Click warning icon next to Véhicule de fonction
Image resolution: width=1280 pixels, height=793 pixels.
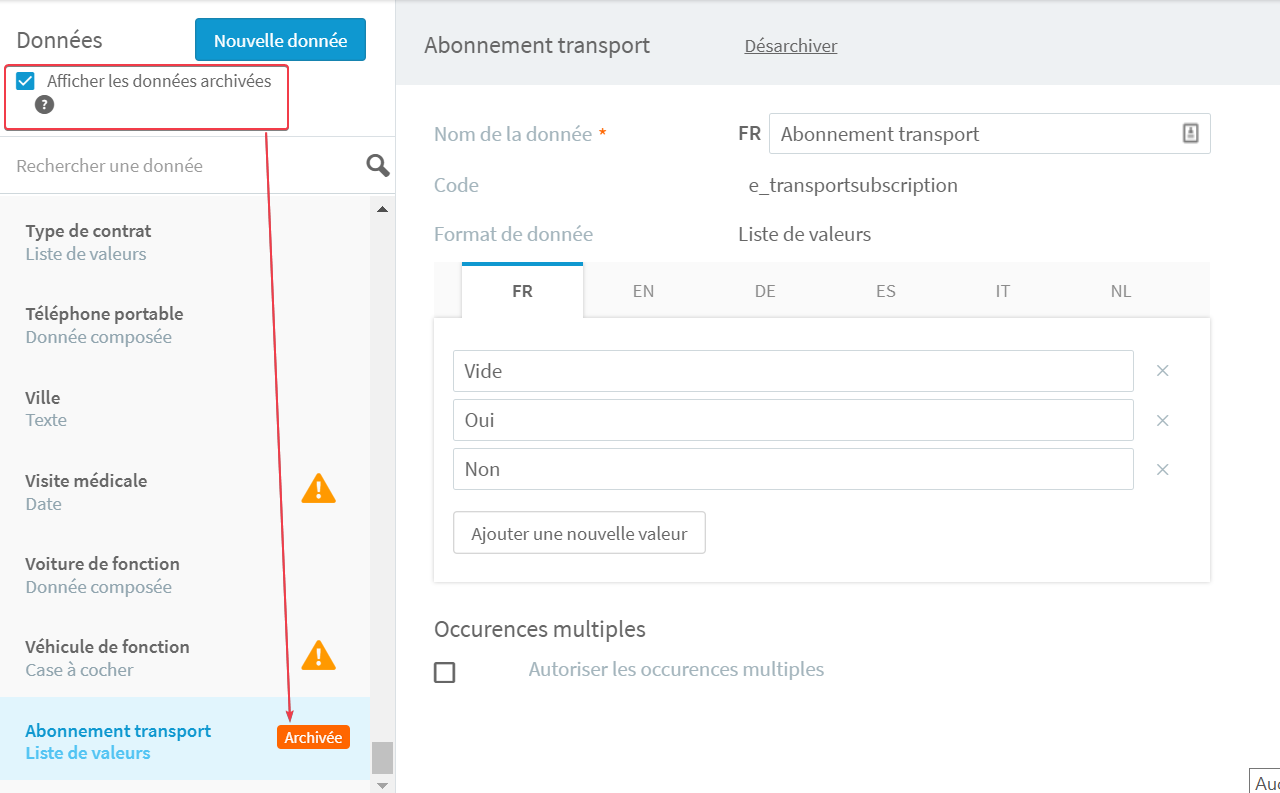point(319,655)
